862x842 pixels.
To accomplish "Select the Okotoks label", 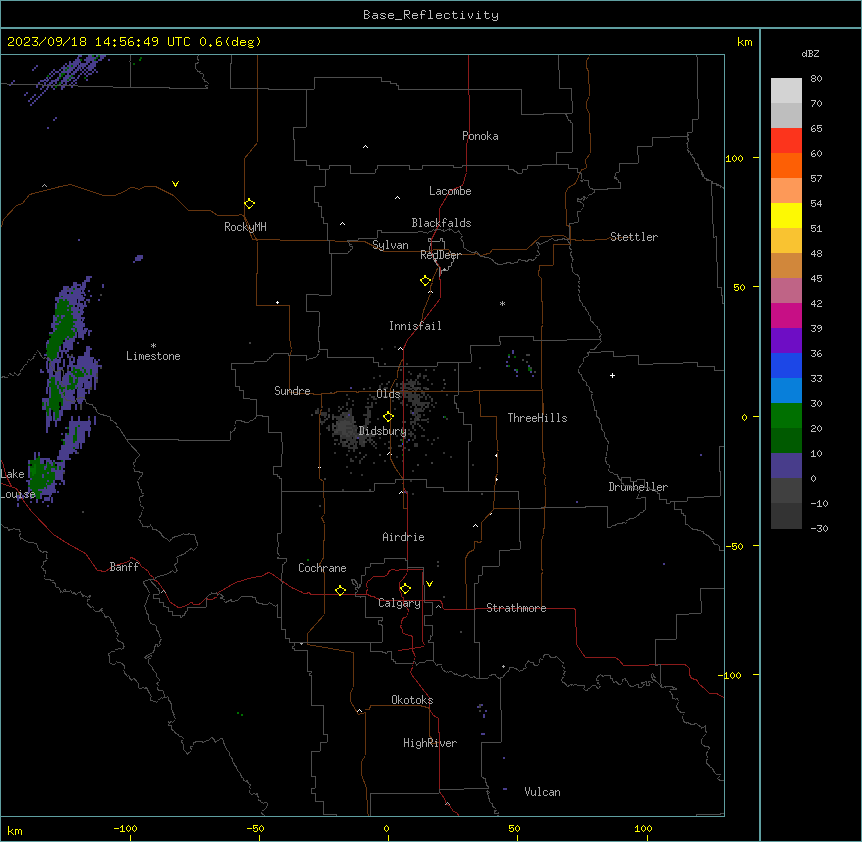I will (412, 700).
